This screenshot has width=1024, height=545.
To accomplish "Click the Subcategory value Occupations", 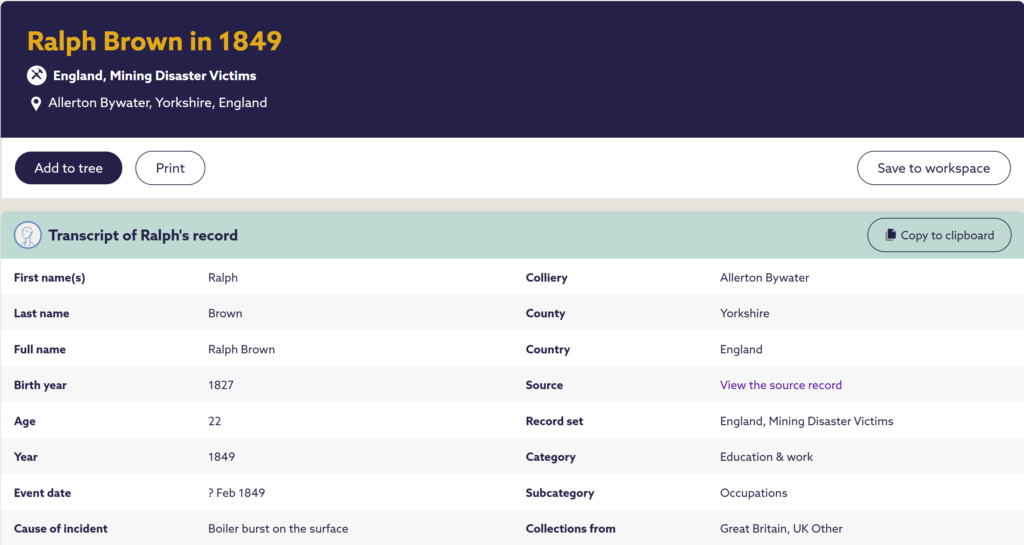I will pyautogui.click(x=753, y=493).
